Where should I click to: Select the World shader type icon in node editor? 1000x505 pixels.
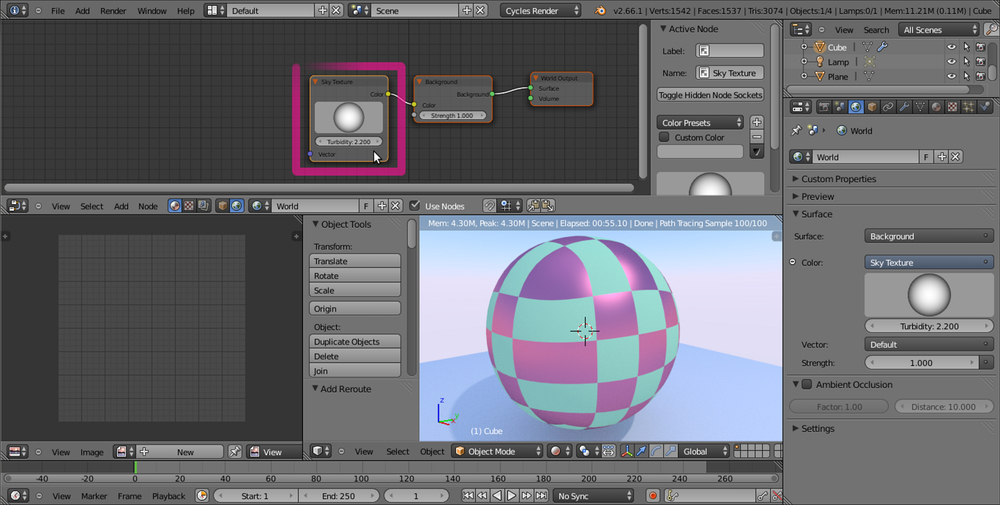[236, 206]
